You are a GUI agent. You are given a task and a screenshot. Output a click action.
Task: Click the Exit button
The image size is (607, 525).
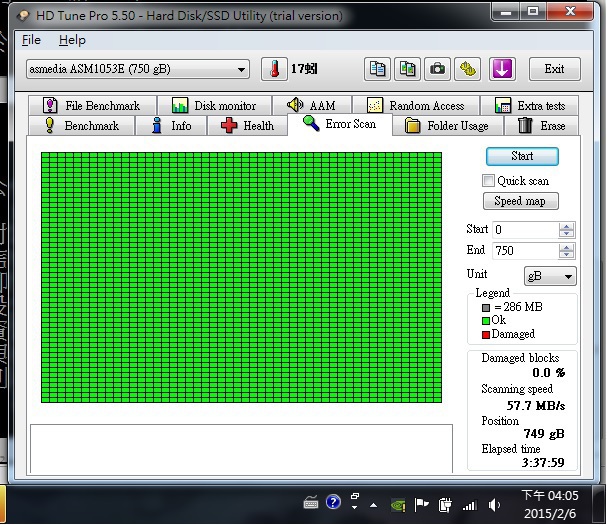tap(554, 69)
